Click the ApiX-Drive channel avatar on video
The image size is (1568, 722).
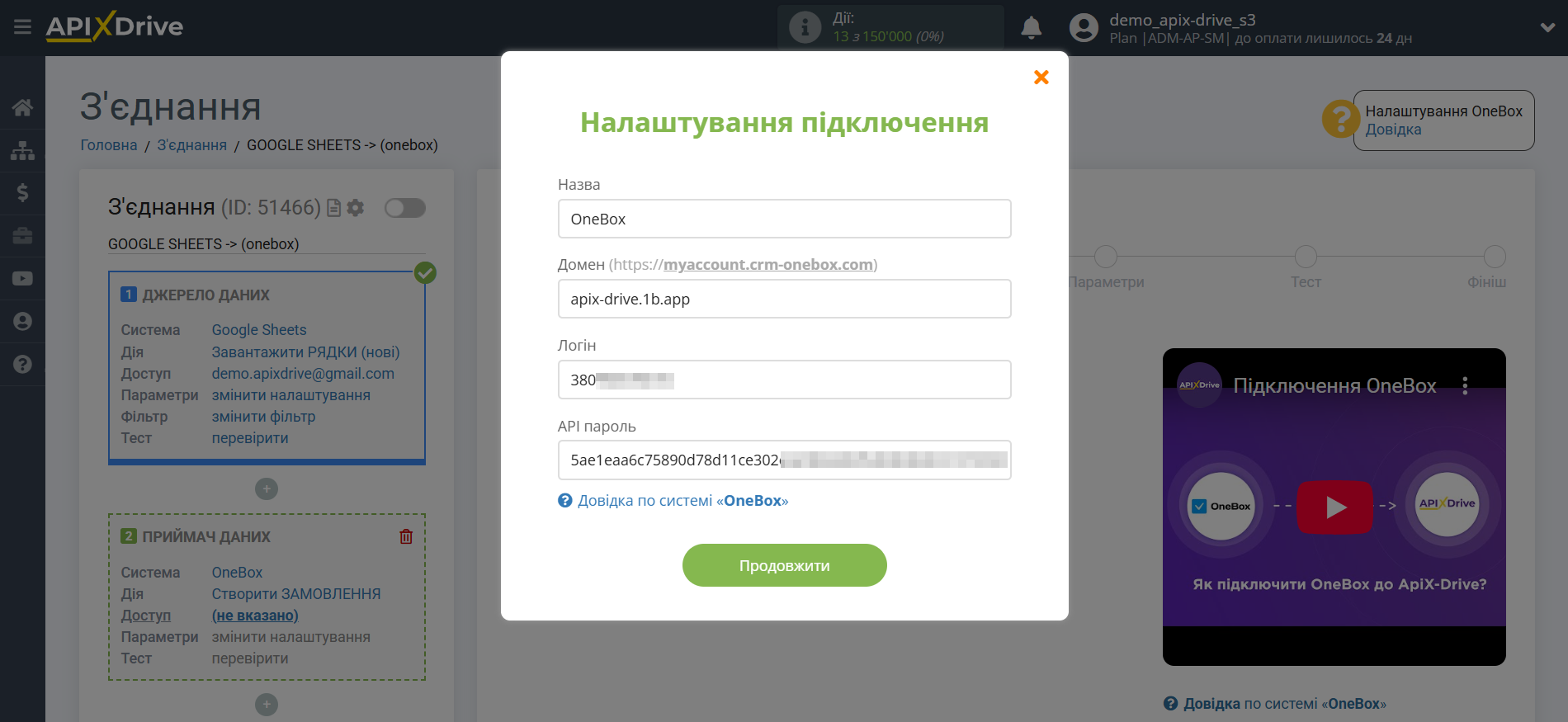click(x=1199, y=385)
